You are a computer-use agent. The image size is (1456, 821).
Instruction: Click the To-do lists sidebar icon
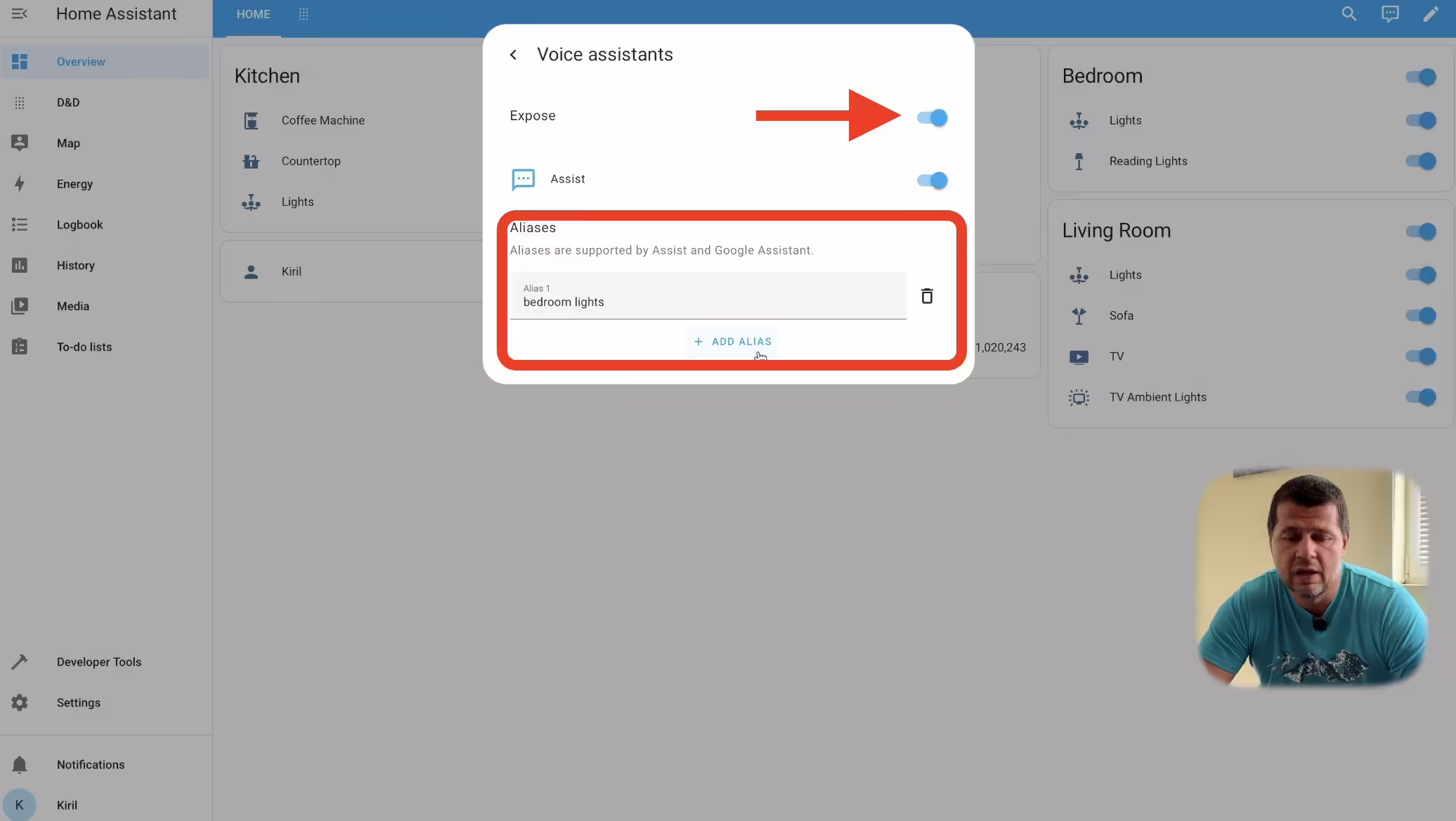click(x=20, y=347)
